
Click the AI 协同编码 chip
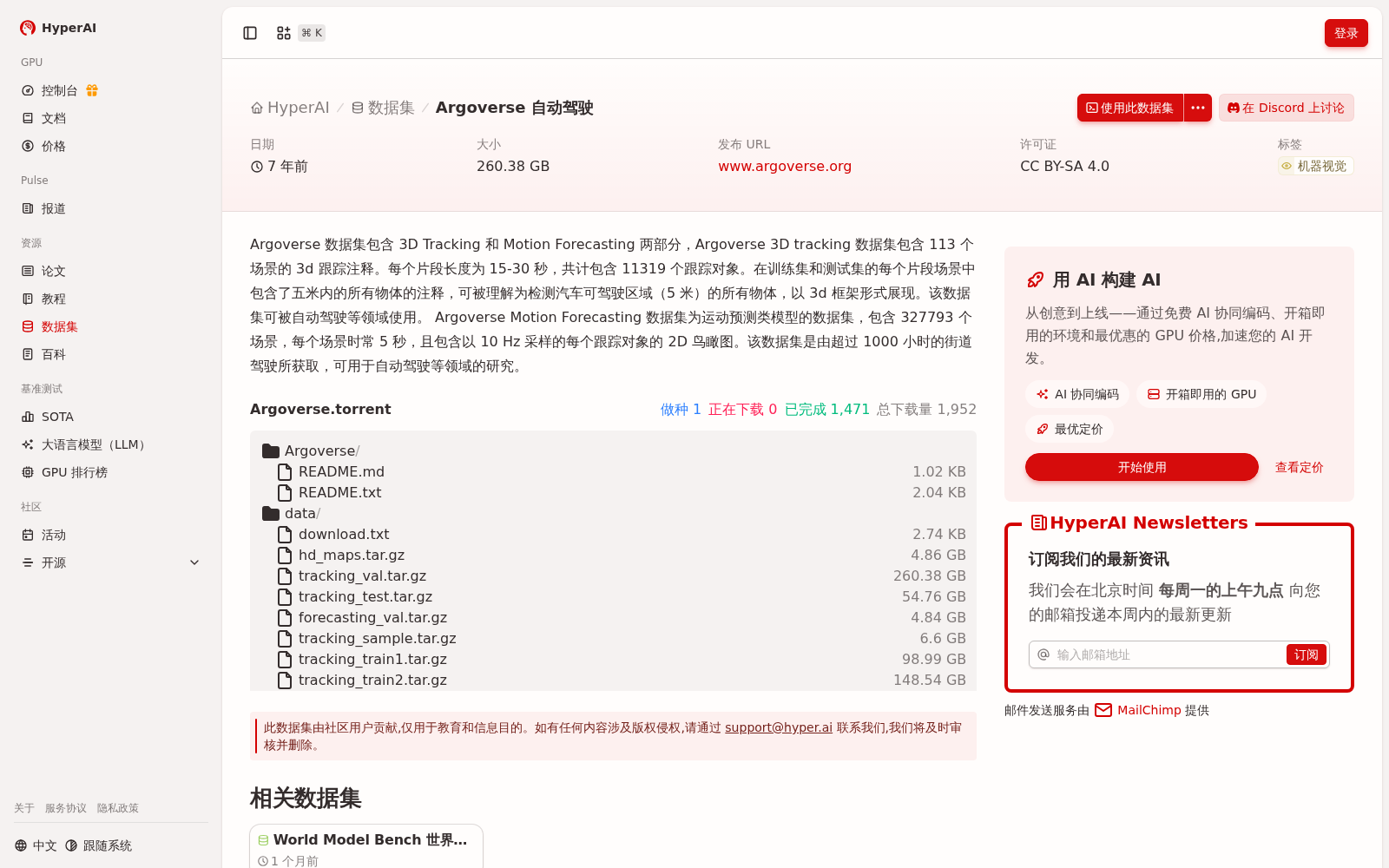(x=1077, y=394)
